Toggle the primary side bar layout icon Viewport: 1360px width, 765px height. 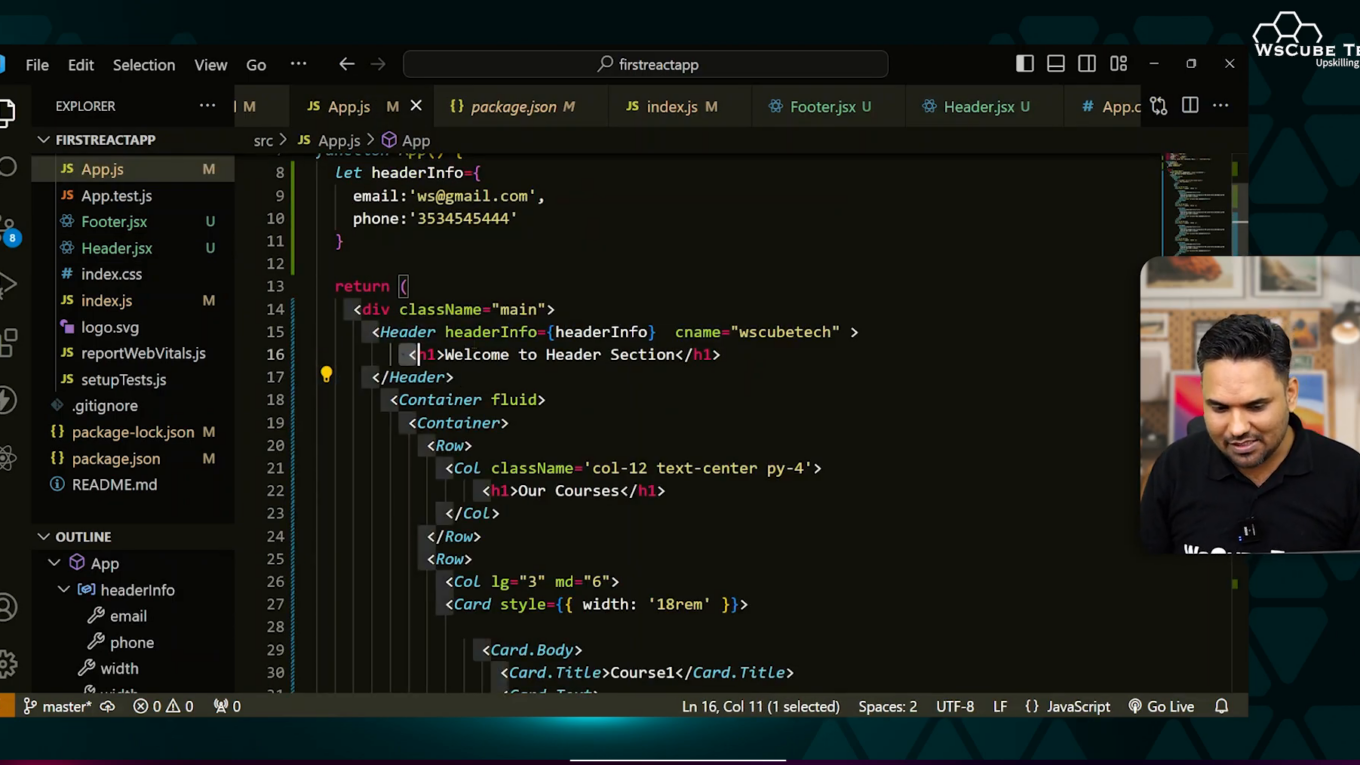click(1025, 64)
